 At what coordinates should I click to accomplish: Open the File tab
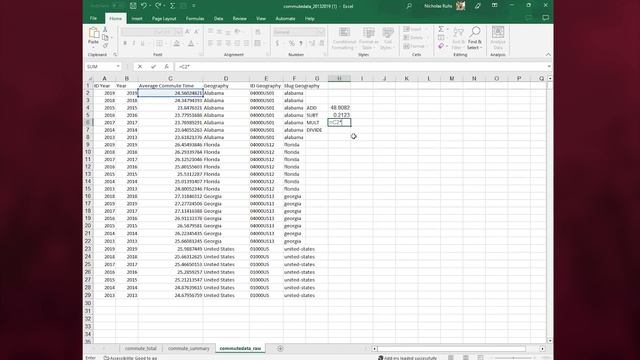click(93, 18)
